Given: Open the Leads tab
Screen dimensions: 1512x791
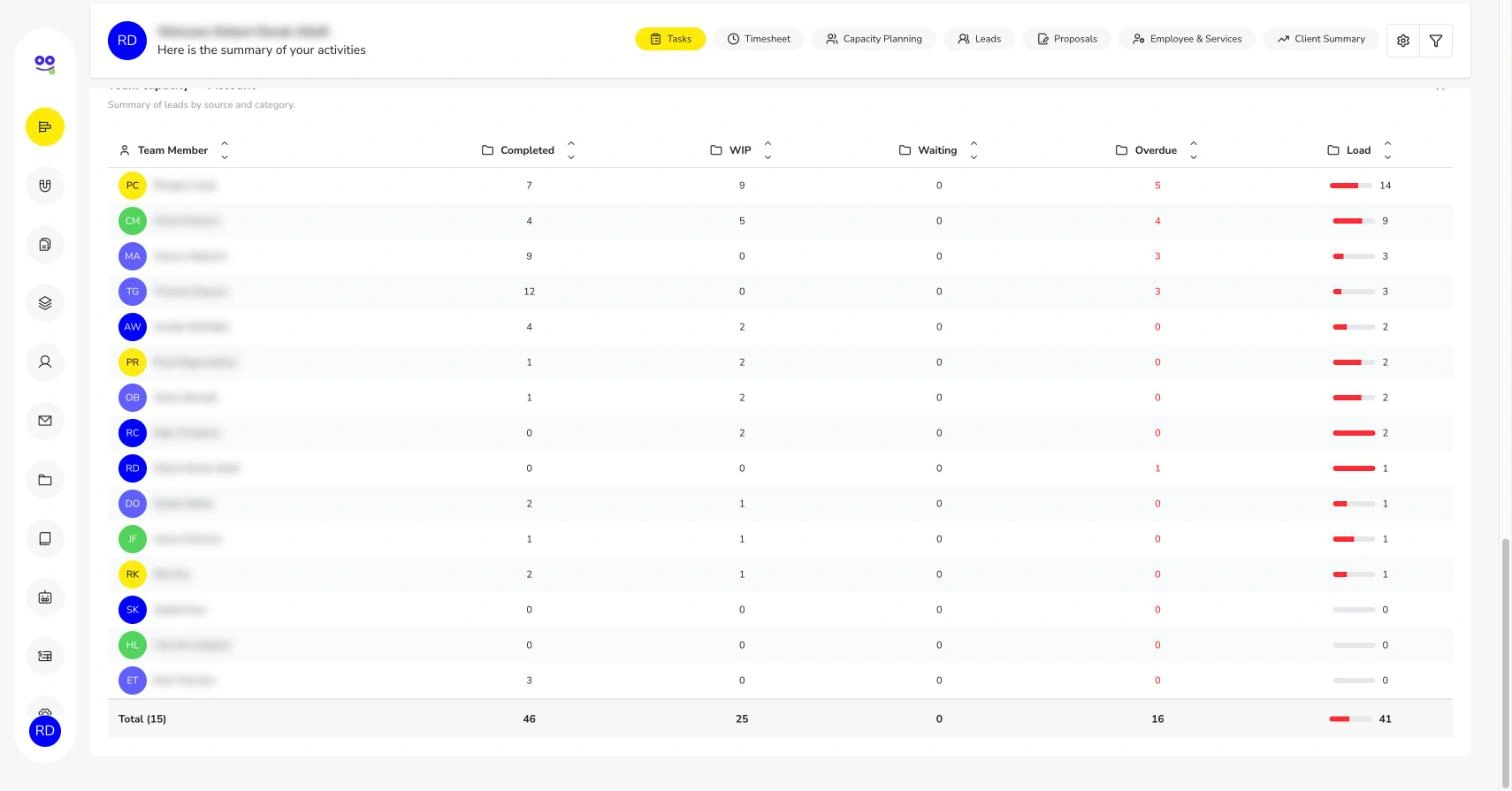Looking at the screenshot, I should point(979,39).
